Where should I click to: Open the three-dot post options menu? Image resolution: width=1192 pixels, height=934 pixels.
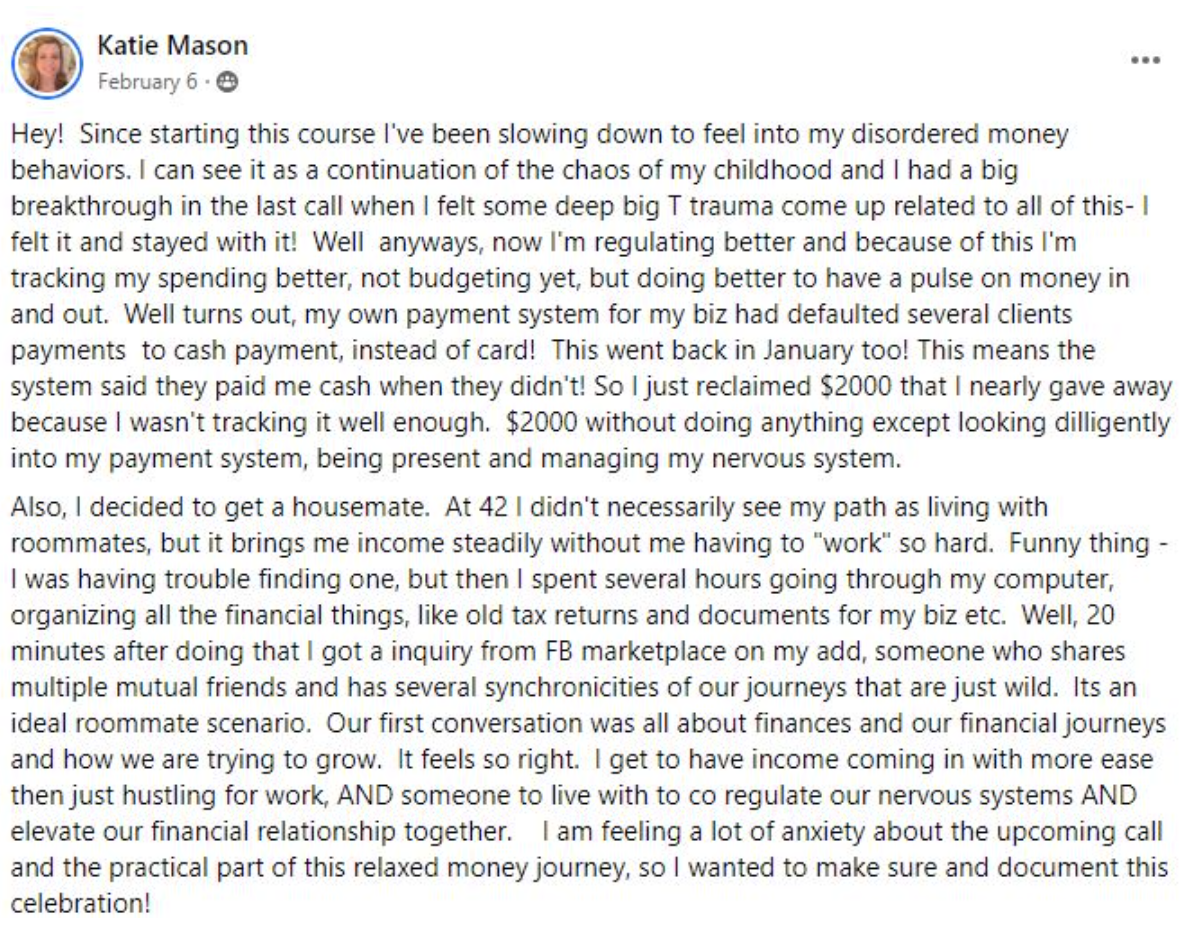[1145, 61]
